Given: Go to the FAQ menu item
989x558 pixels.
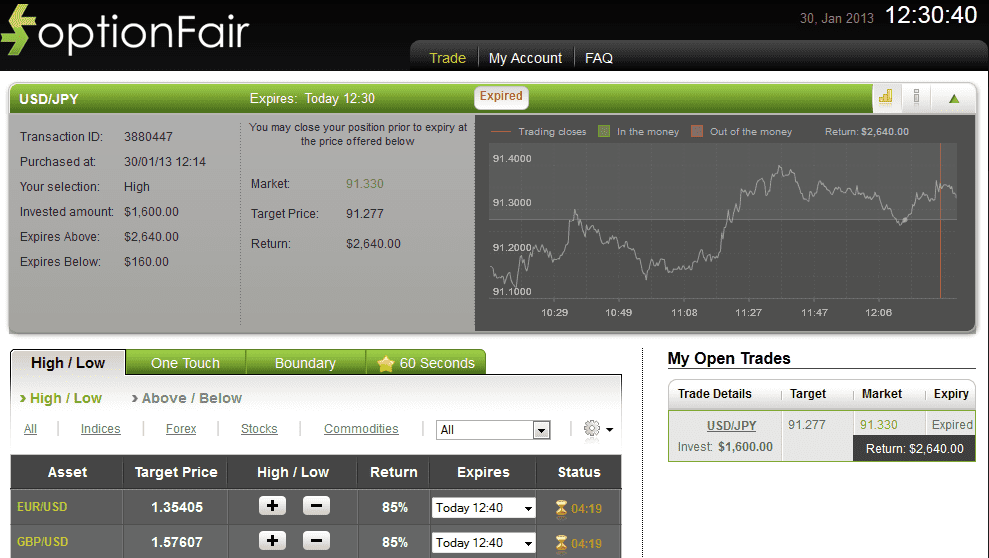Looking at the screenshot, I should click(x=599, y=58).
